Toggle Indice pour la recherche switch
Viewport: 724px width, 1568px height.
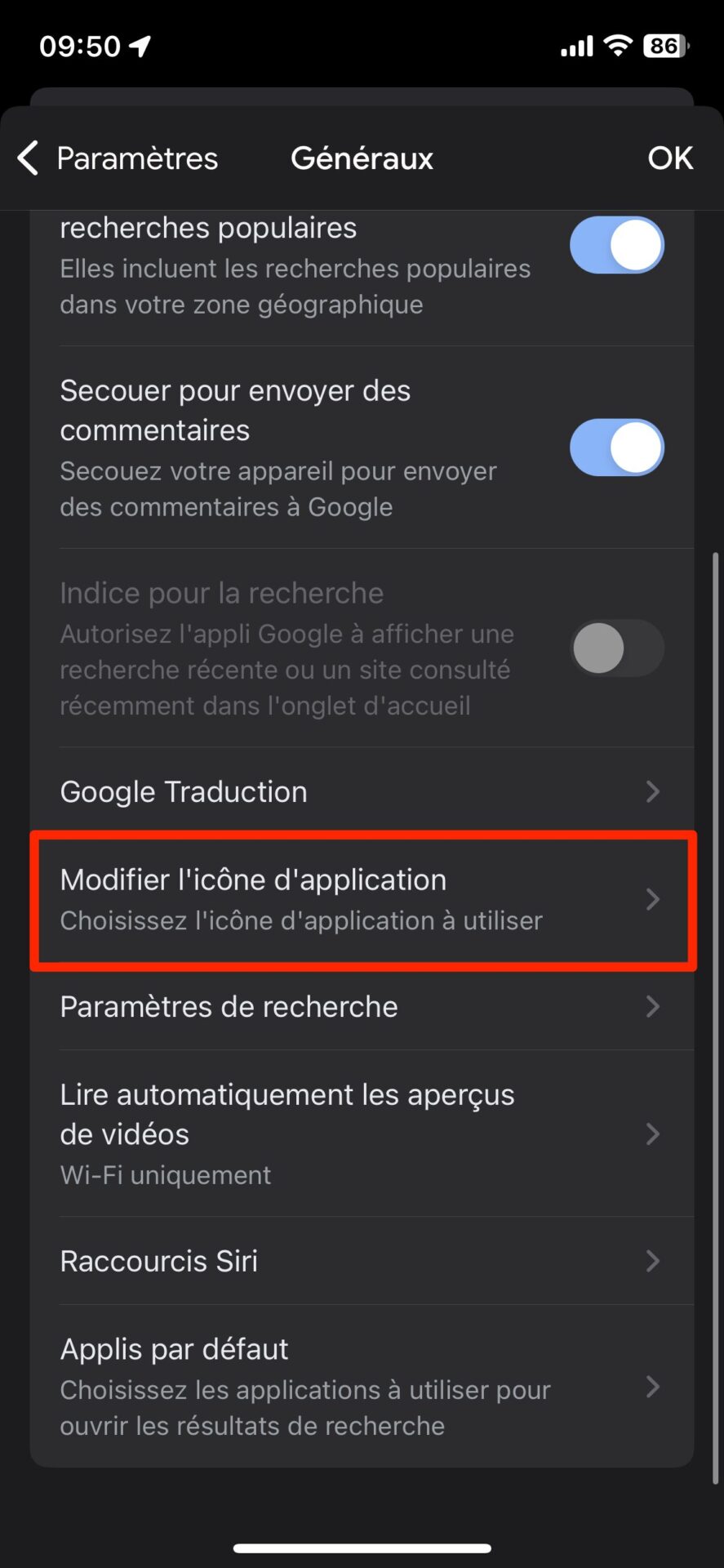[x=617, y=648]
